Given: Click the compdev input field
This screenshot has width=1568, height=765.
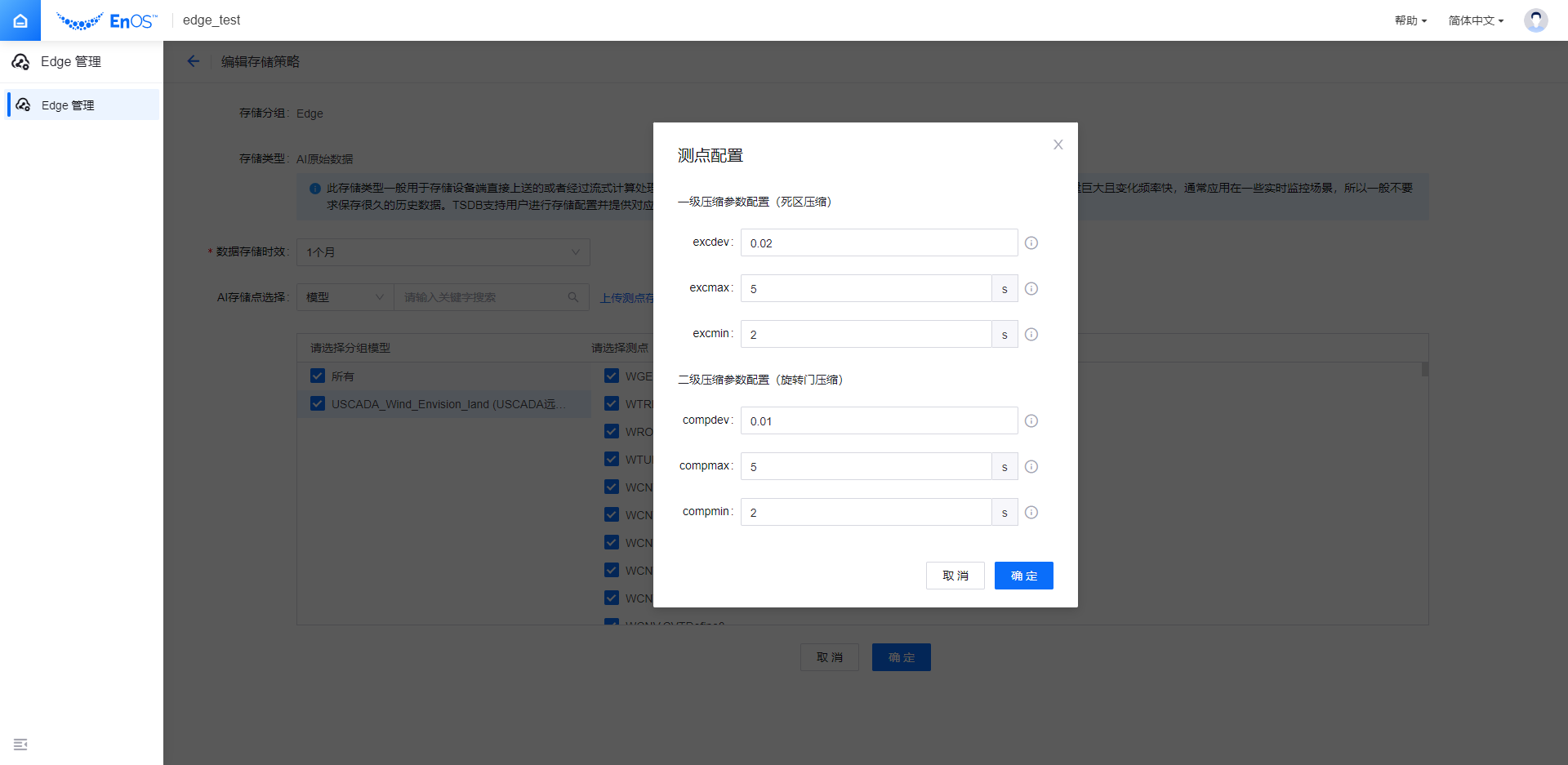Looking at the screenshot, I should pos(879,421).
